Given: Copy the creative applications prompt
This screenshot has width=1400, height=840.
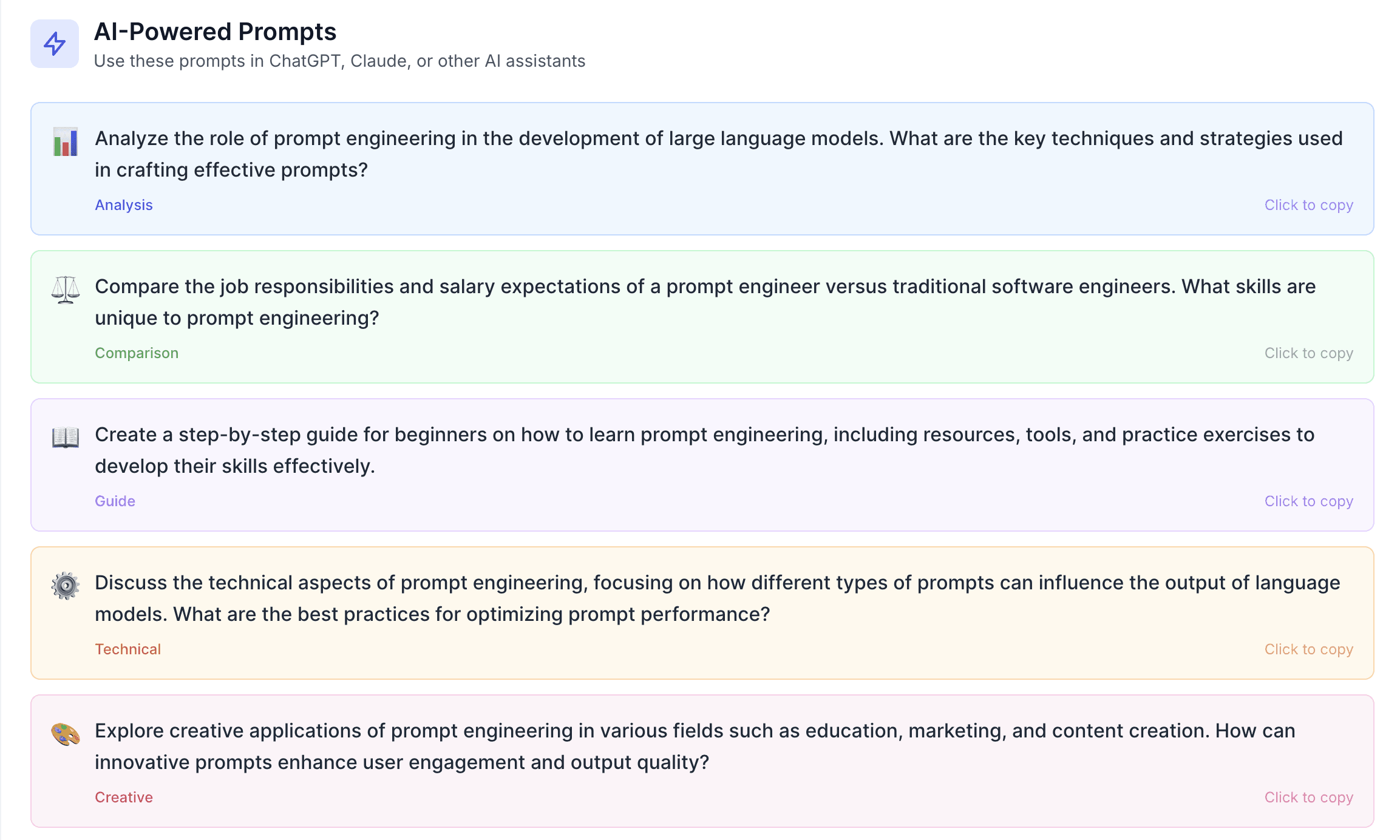Looking at the screenshot, I should click(x=1309, y=797).
